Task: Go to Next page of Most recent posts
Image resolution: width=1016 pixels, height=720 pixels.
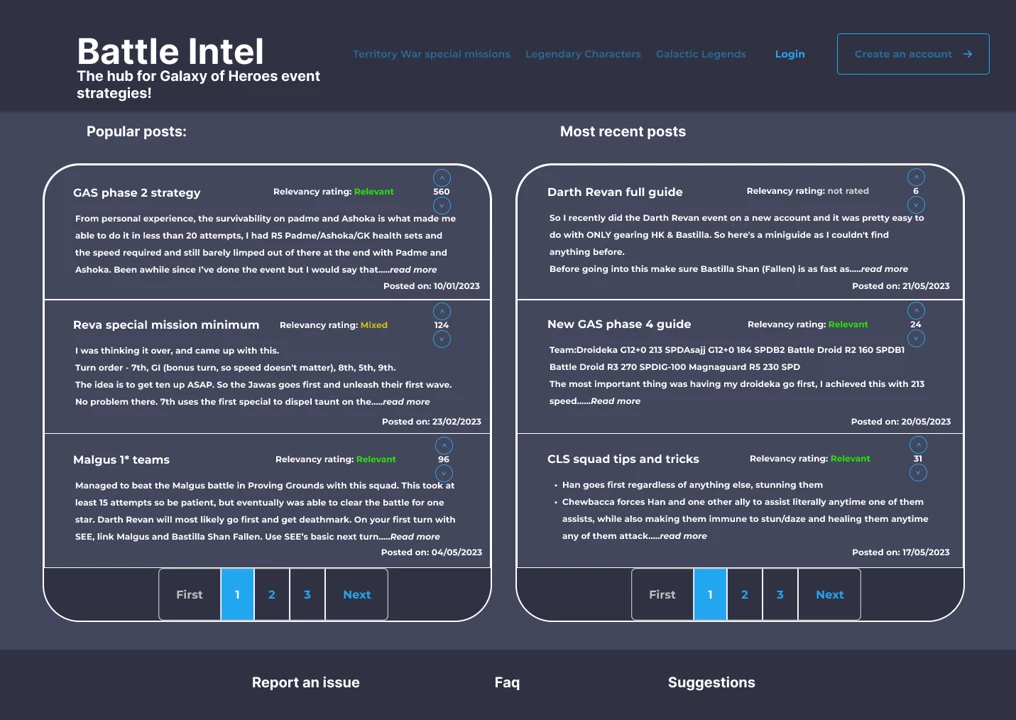Action: [x=829, y=594]
